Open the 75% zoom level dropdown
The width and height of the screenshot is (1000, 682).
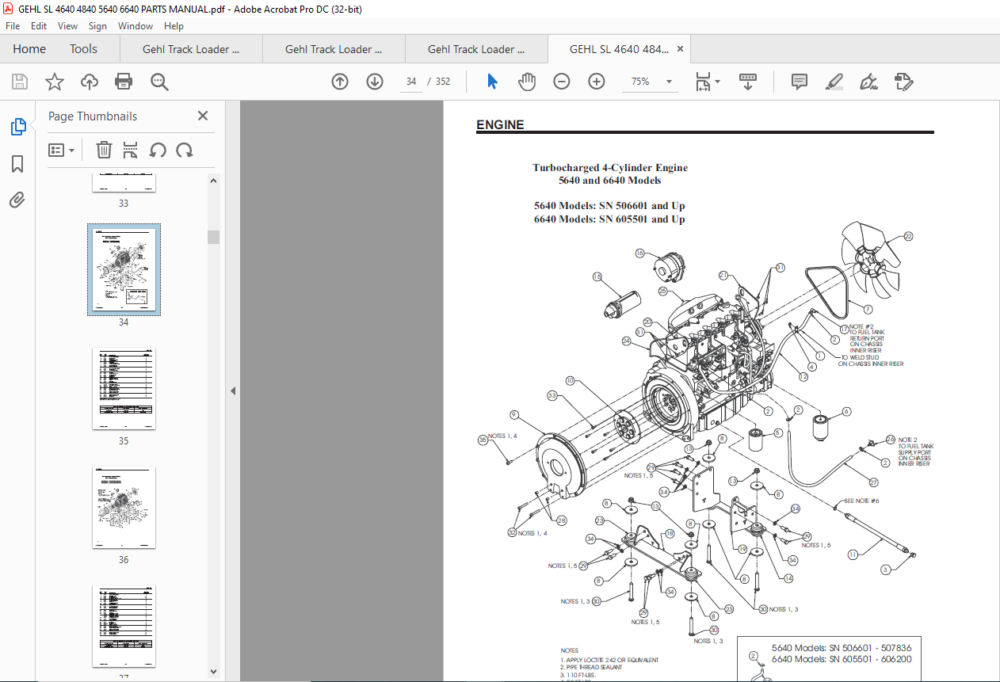point(669,82)
